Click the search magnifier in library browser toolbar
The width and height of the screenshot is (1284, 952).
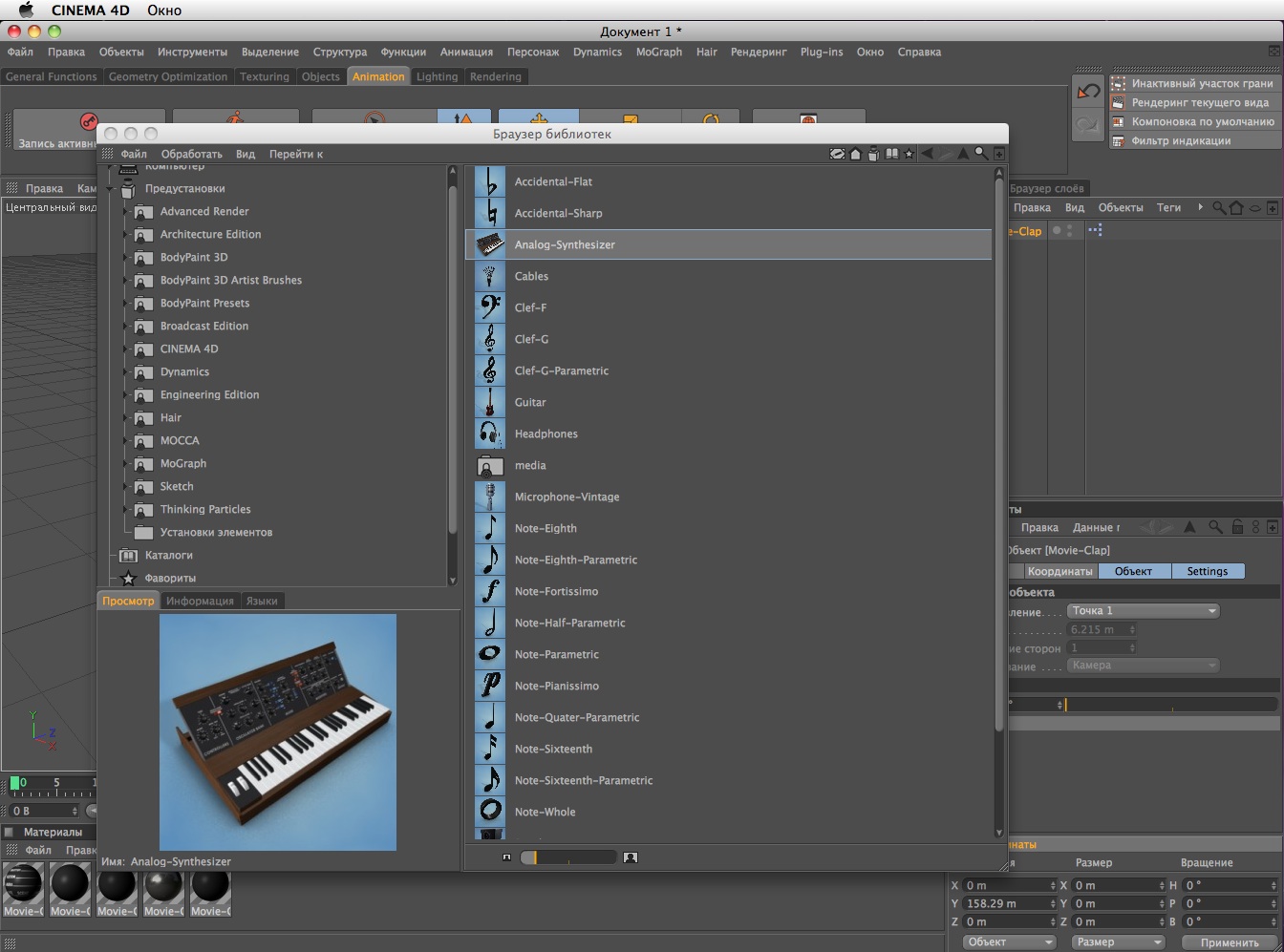coord(981,154)
